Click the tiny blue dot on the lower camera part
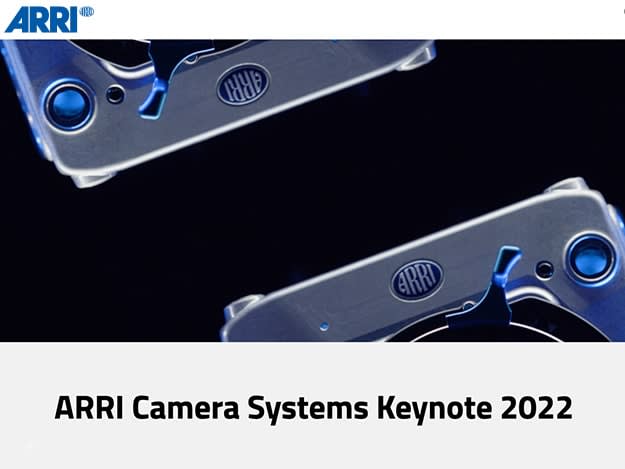Image resolution: width=625 pixels, height=469 pixels. coord(323,326)
